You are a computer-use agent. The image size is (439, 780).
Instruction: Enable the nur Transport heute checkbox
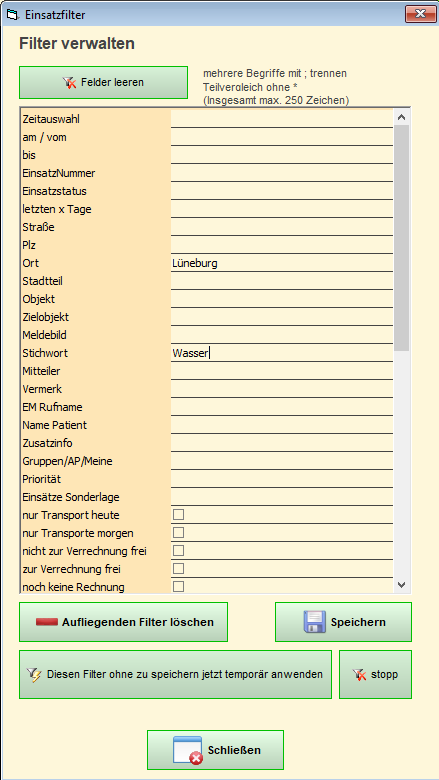[178, 514]
